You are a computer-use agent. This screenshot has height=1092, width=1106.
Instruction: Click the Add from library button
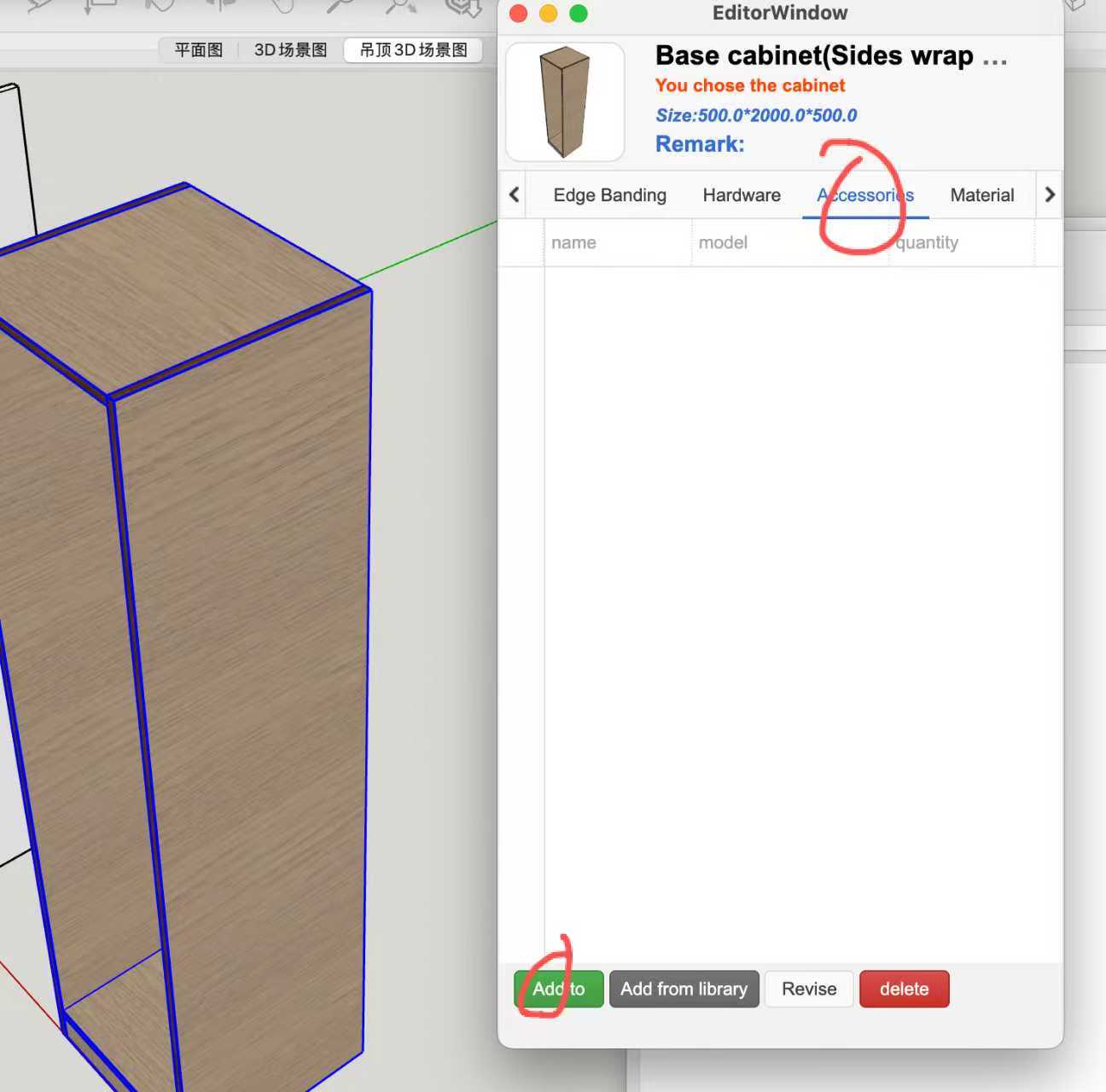[x=684, y=989]
